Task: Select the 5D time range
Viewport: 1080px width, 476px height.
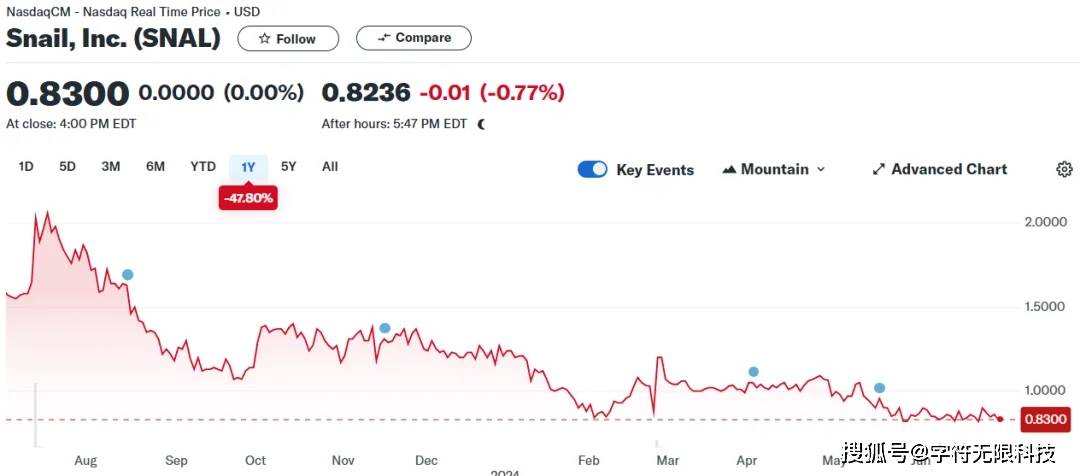Action: click(68, 167)
